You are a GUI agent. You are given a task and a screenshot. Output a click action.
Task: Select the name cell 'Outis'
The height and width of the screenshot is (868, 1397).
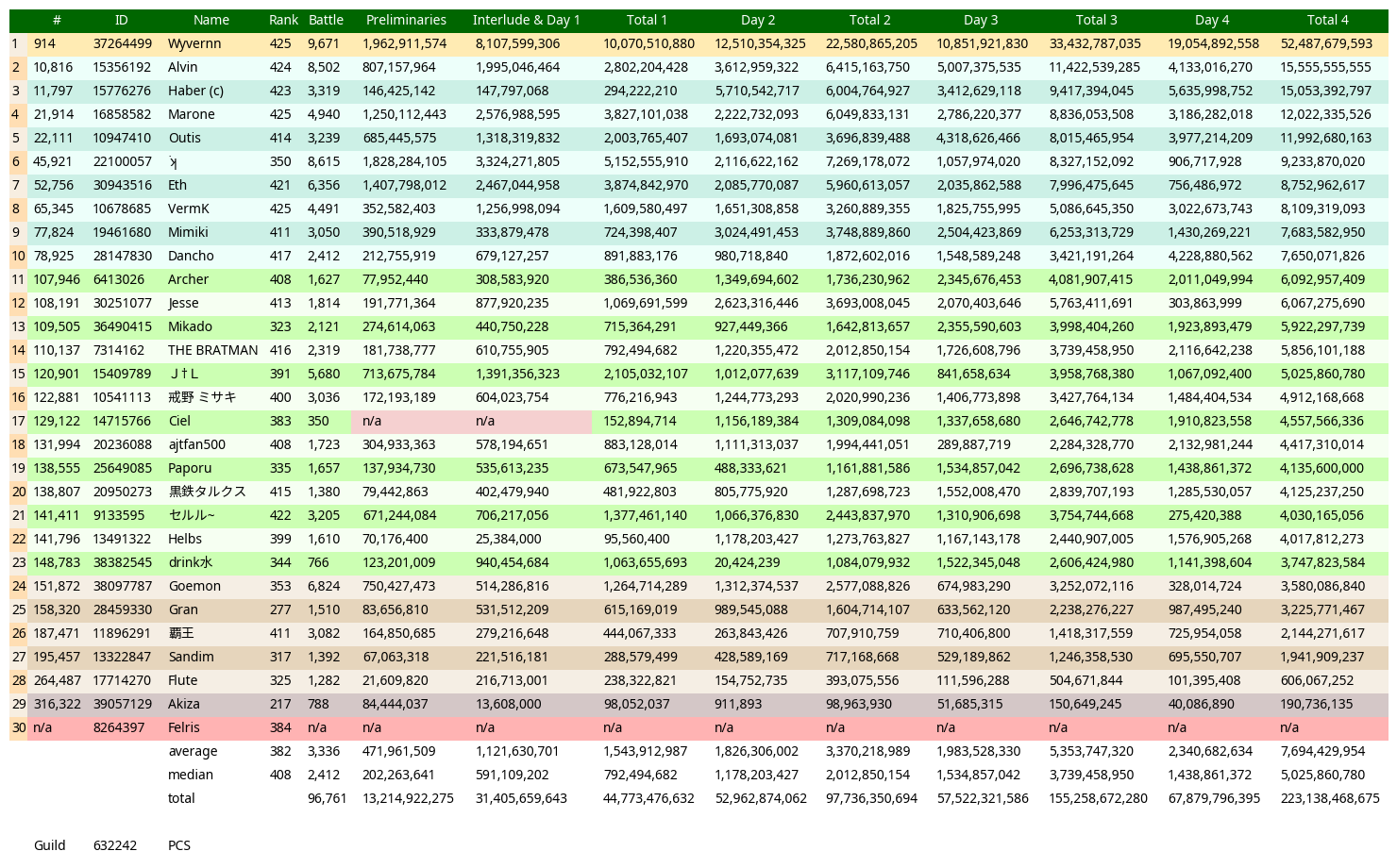click(185, 138)
